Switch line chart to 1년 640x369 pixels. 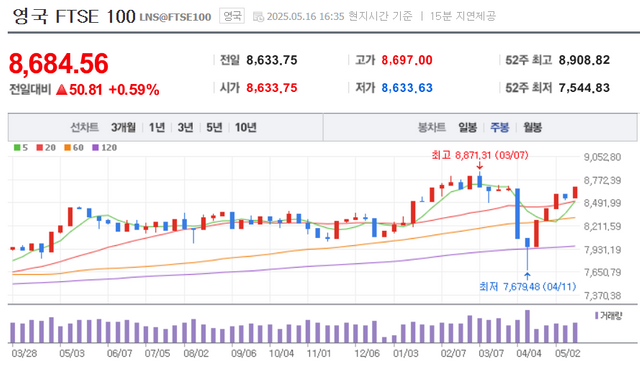point(157,127)
